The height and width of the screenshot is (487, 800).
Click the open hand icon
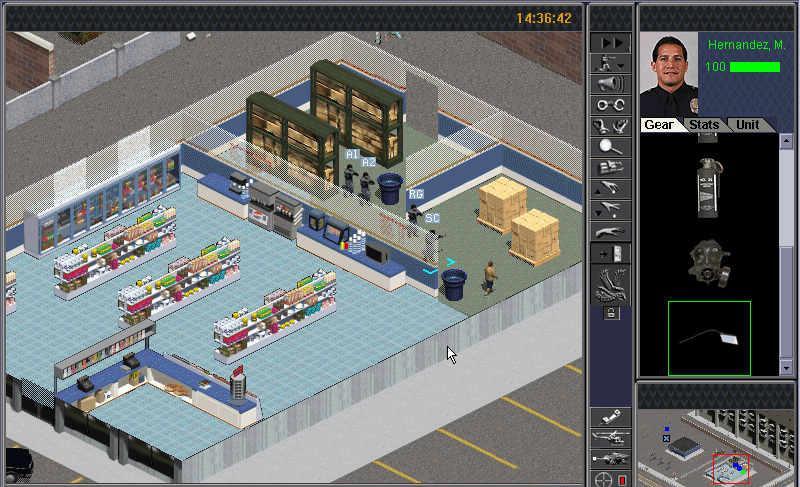click(x=609, y=232)
